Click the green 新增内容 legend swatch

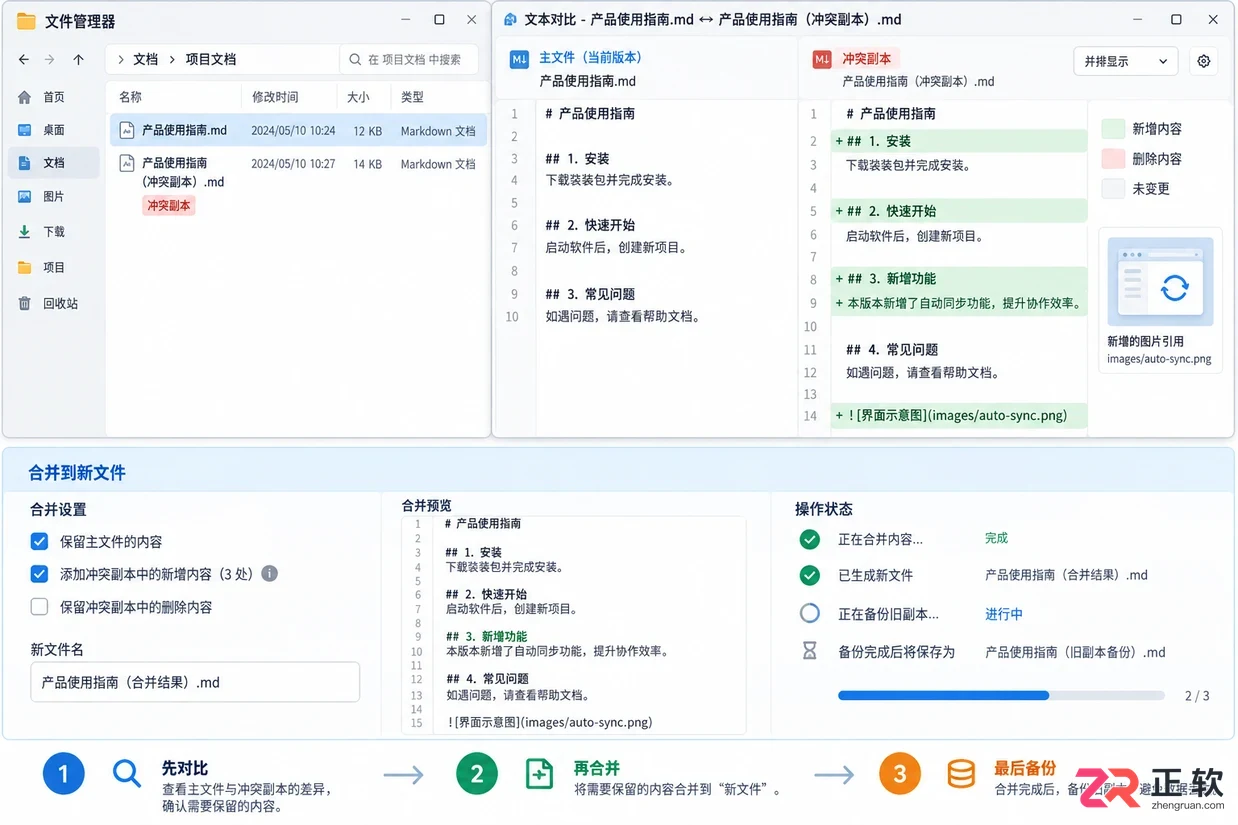point(1113,129)
